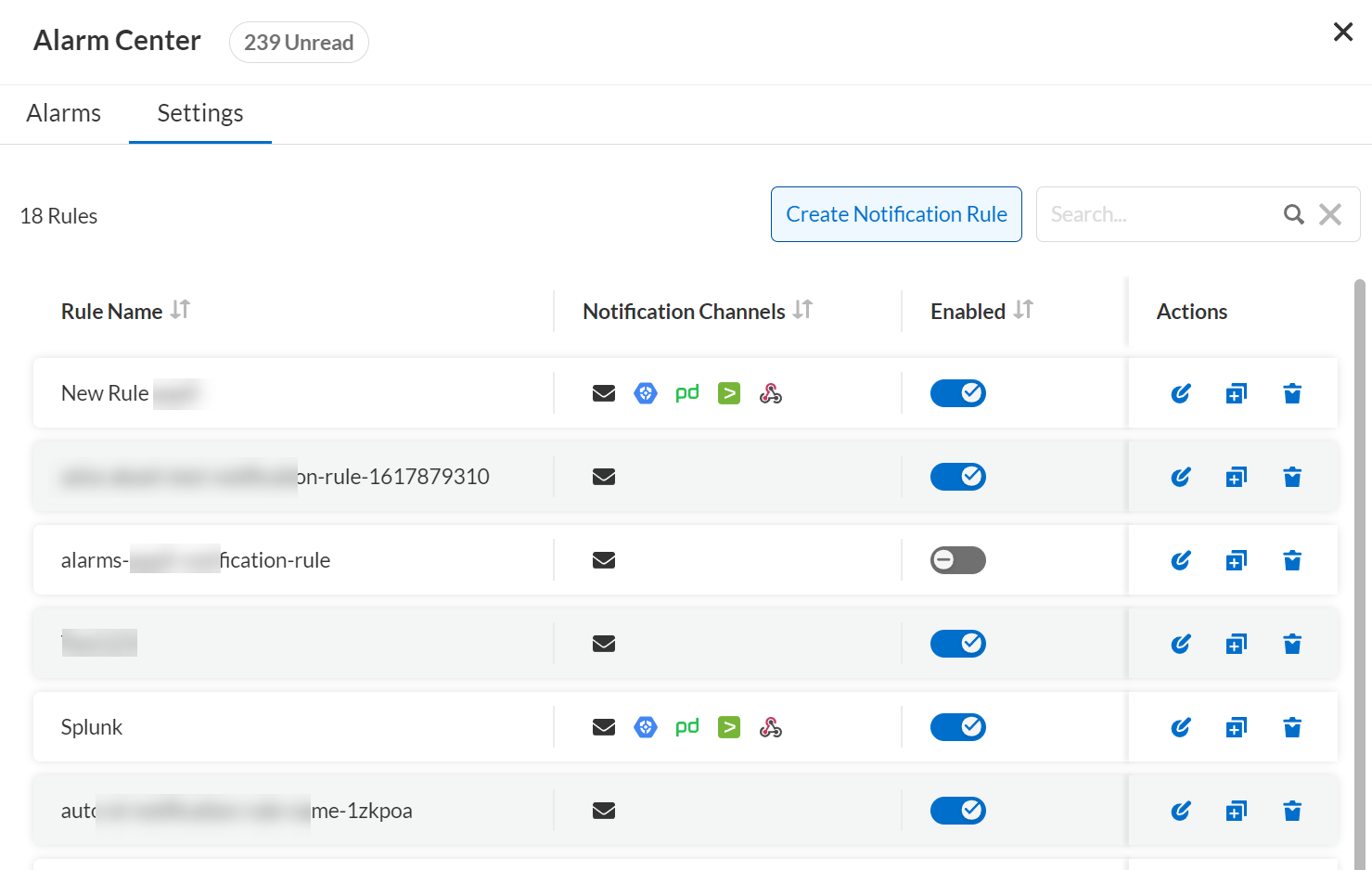
Task: Click the 18 Rules count label
Action: (58, 216)
